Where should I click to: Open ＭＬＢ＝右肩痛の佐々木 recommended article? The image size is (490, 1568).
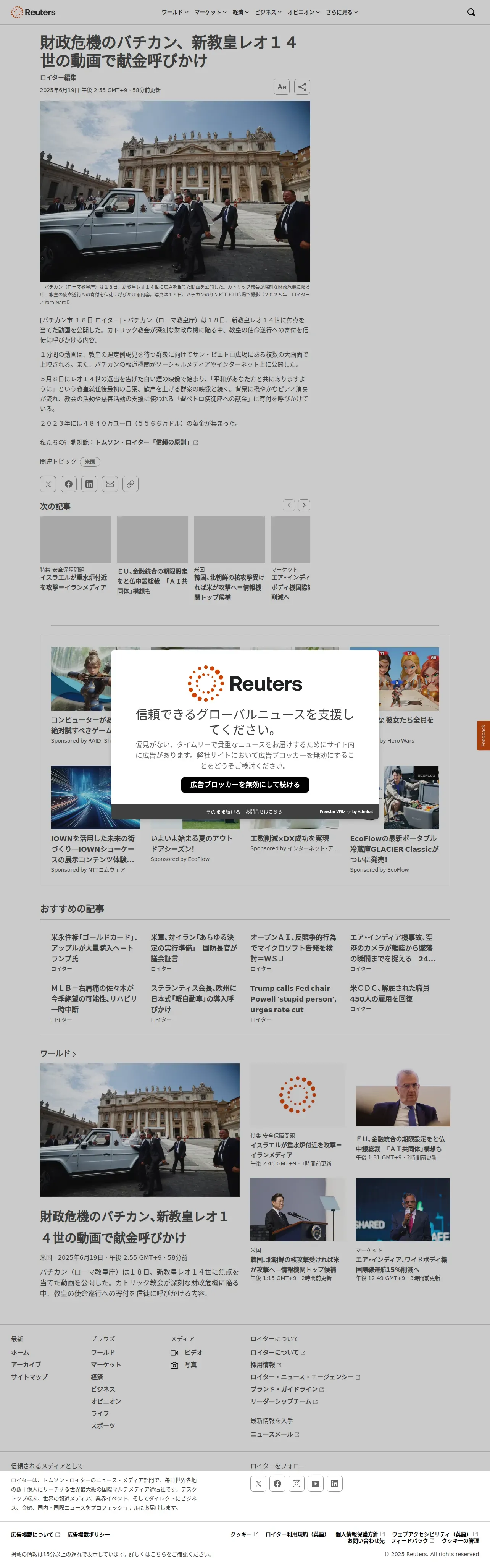(x=95, y=999)
